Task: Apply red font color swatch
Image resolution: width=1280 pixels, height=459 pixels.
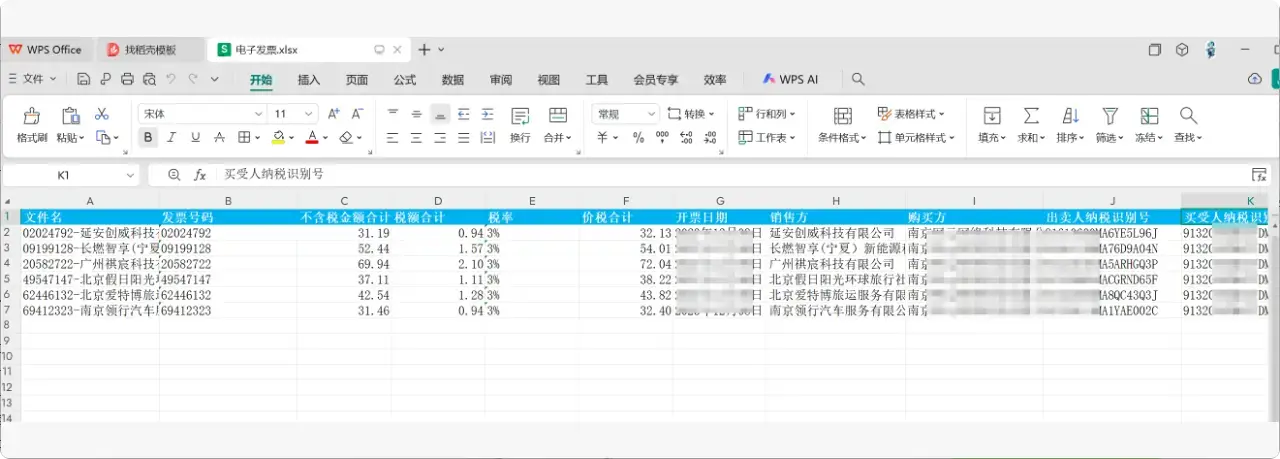Action: pos(312,138)
